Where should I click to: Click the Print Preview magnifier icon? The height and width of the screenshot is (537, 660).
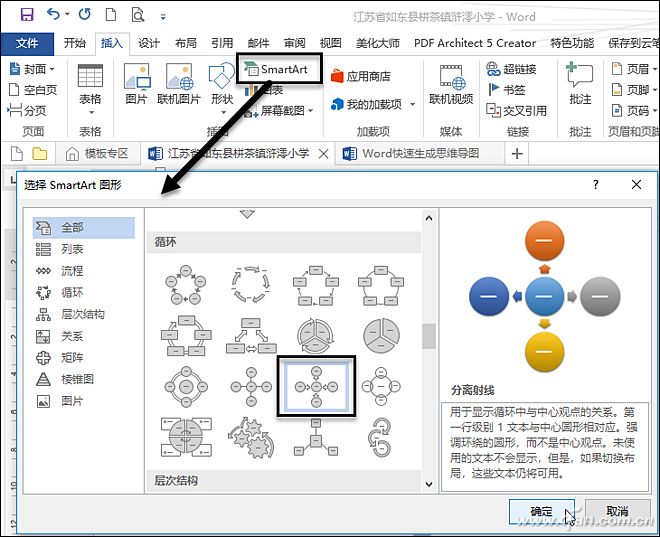click(x=138, y=15)
